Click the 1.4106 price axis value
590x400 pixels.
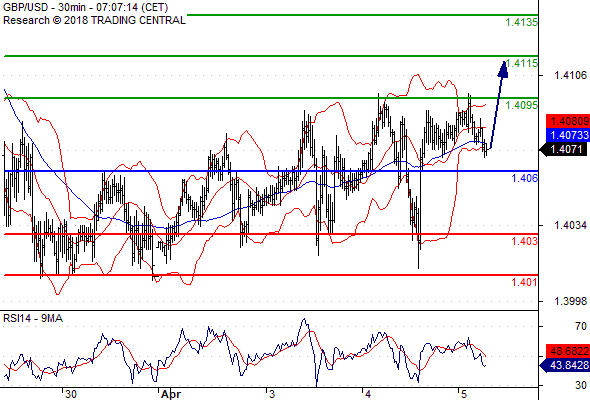570,76
